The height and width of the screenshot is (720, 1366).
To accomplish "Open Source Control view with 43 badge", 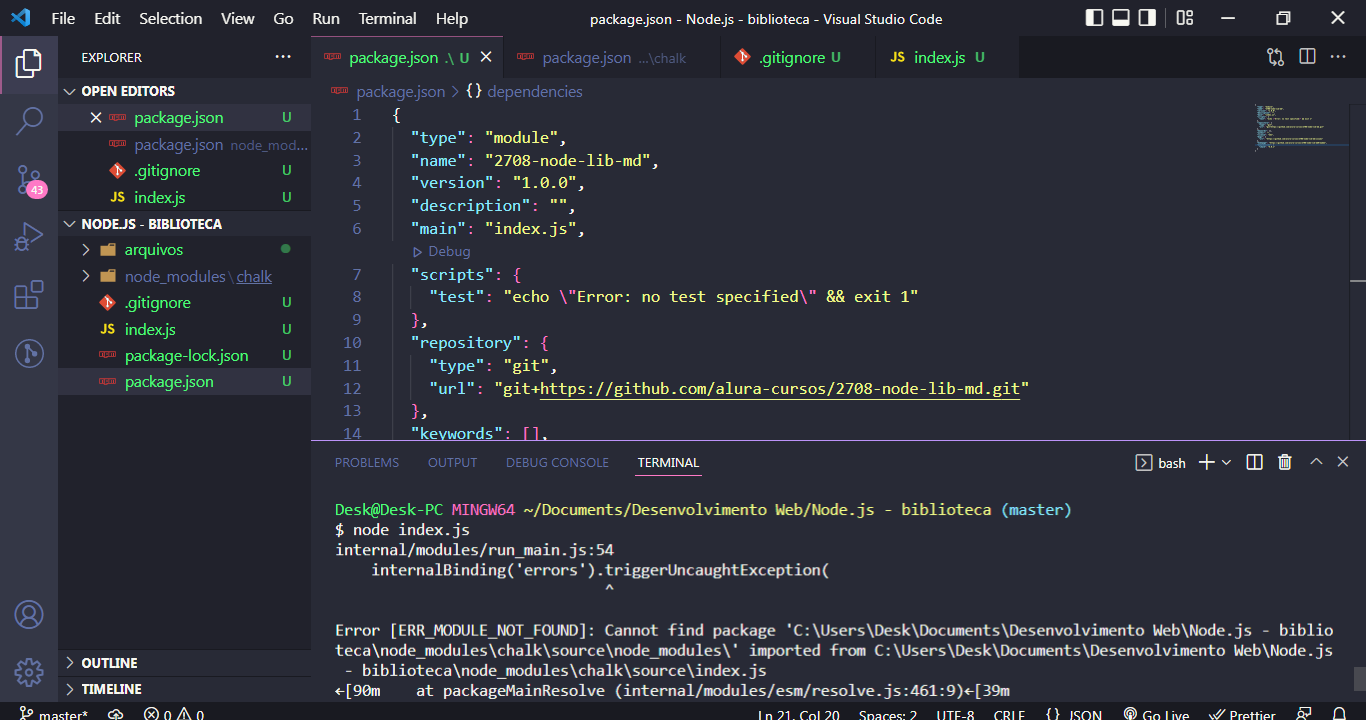I will coord(29,180).
